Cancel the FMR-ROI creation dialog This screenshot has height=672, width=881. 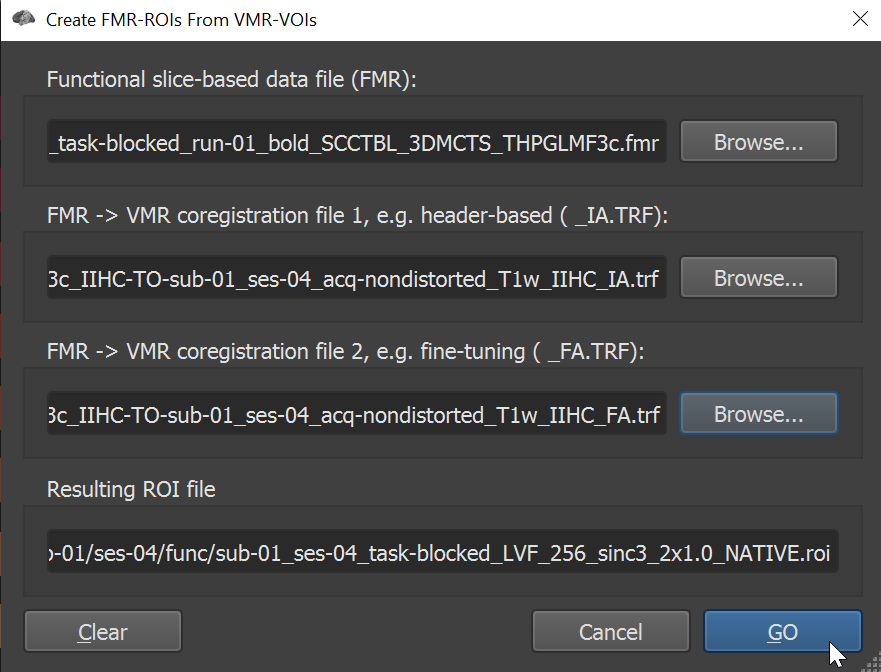point(611,632)
